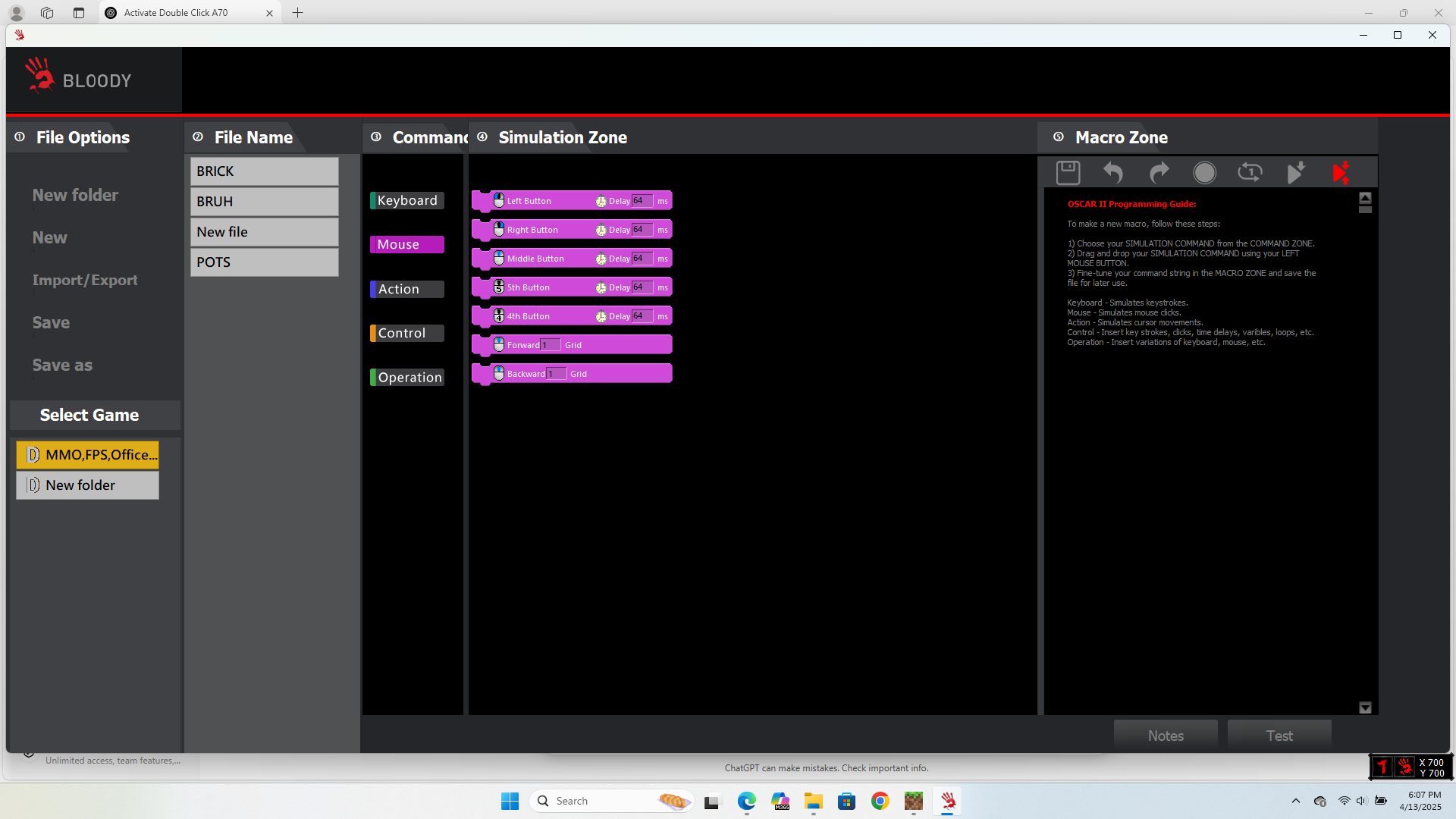Click the Bloody hand logo

[x=39, y=76]
